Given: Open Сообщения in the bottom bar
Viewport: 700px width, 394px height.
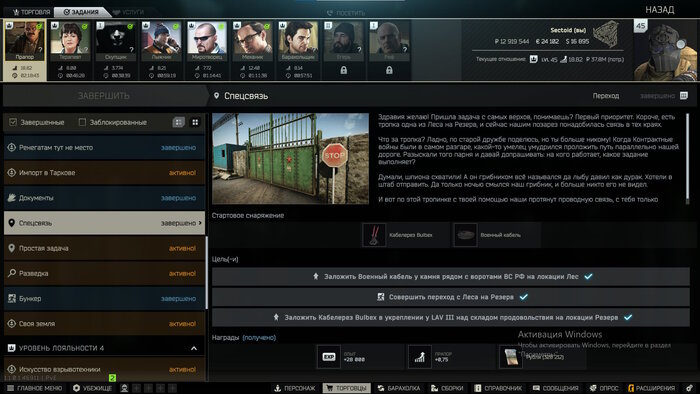Looking at the screenshot, I should click(x=556, y=388).
